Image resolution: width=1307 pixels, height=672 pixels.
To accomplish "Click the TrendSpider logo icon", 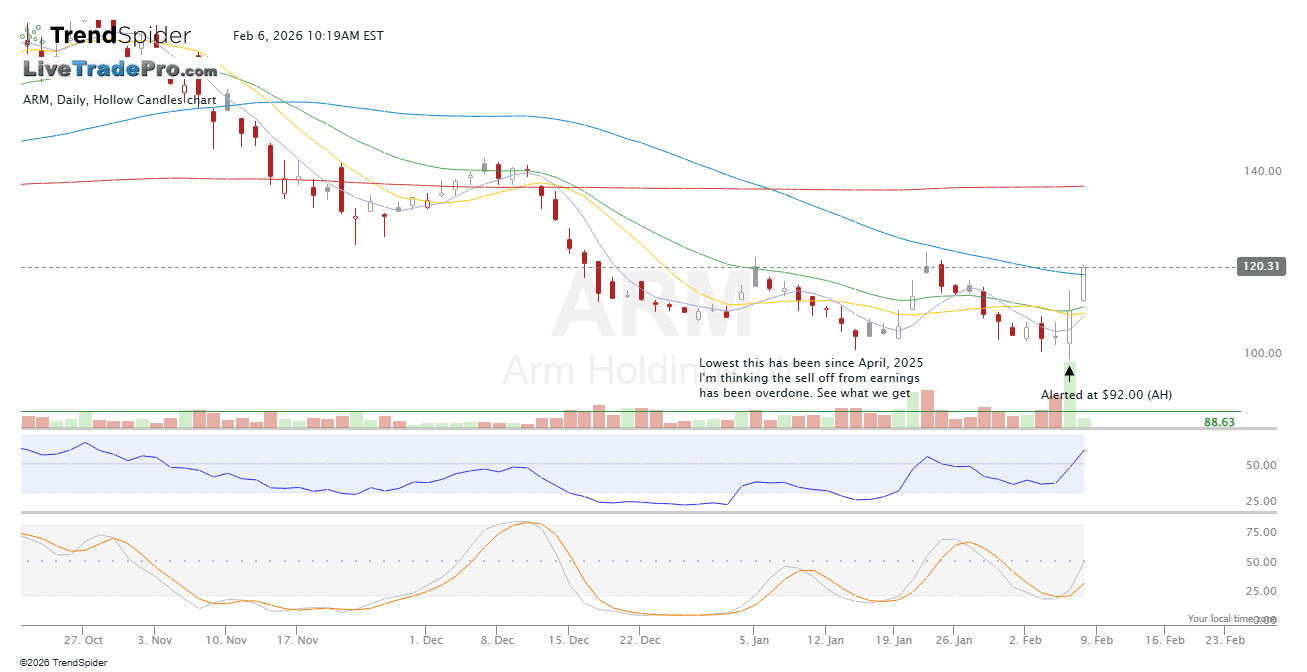I will (x=33, y=37).
